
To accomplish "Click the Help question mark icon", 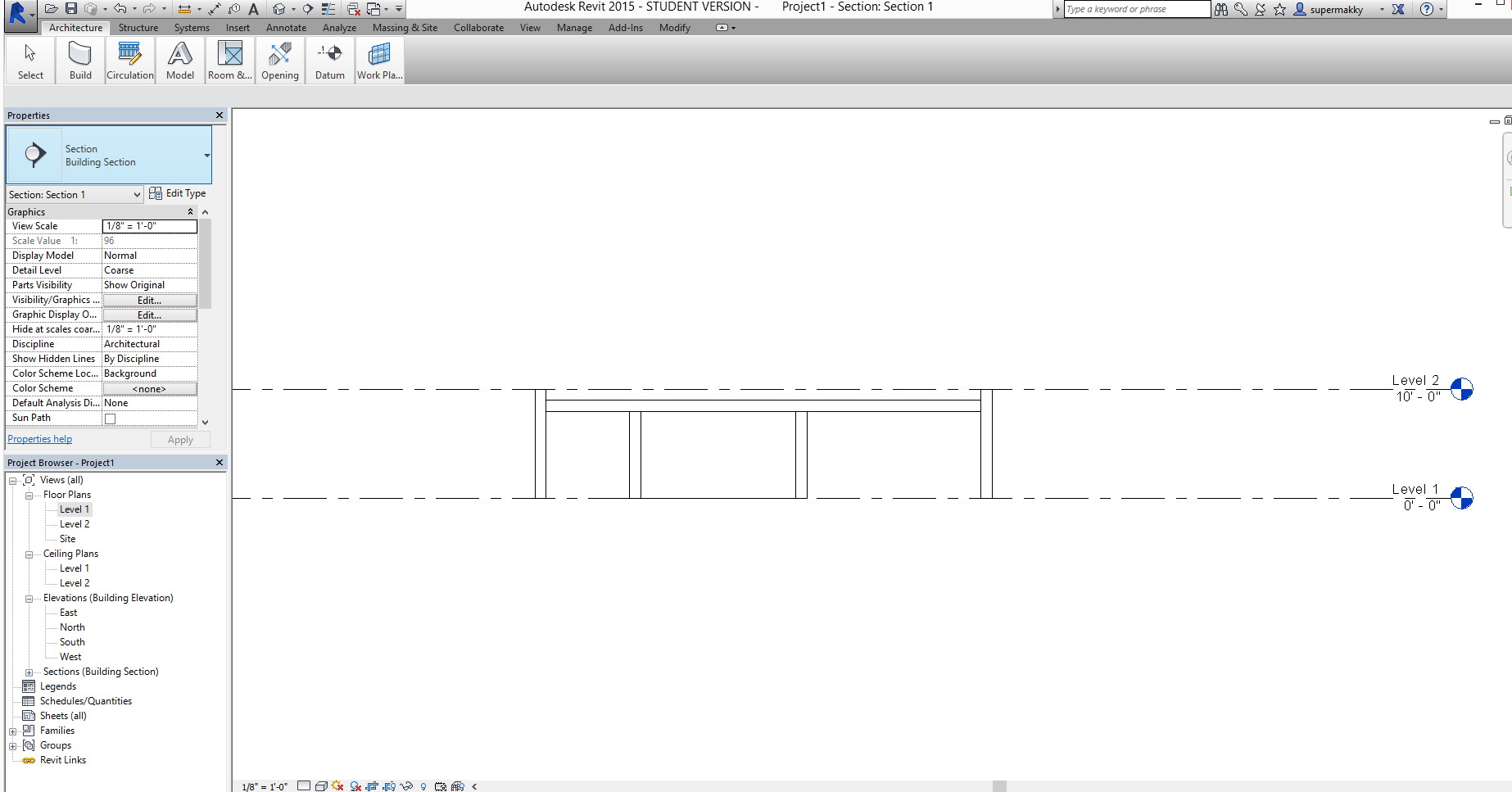I will [x=1427, y=9].
